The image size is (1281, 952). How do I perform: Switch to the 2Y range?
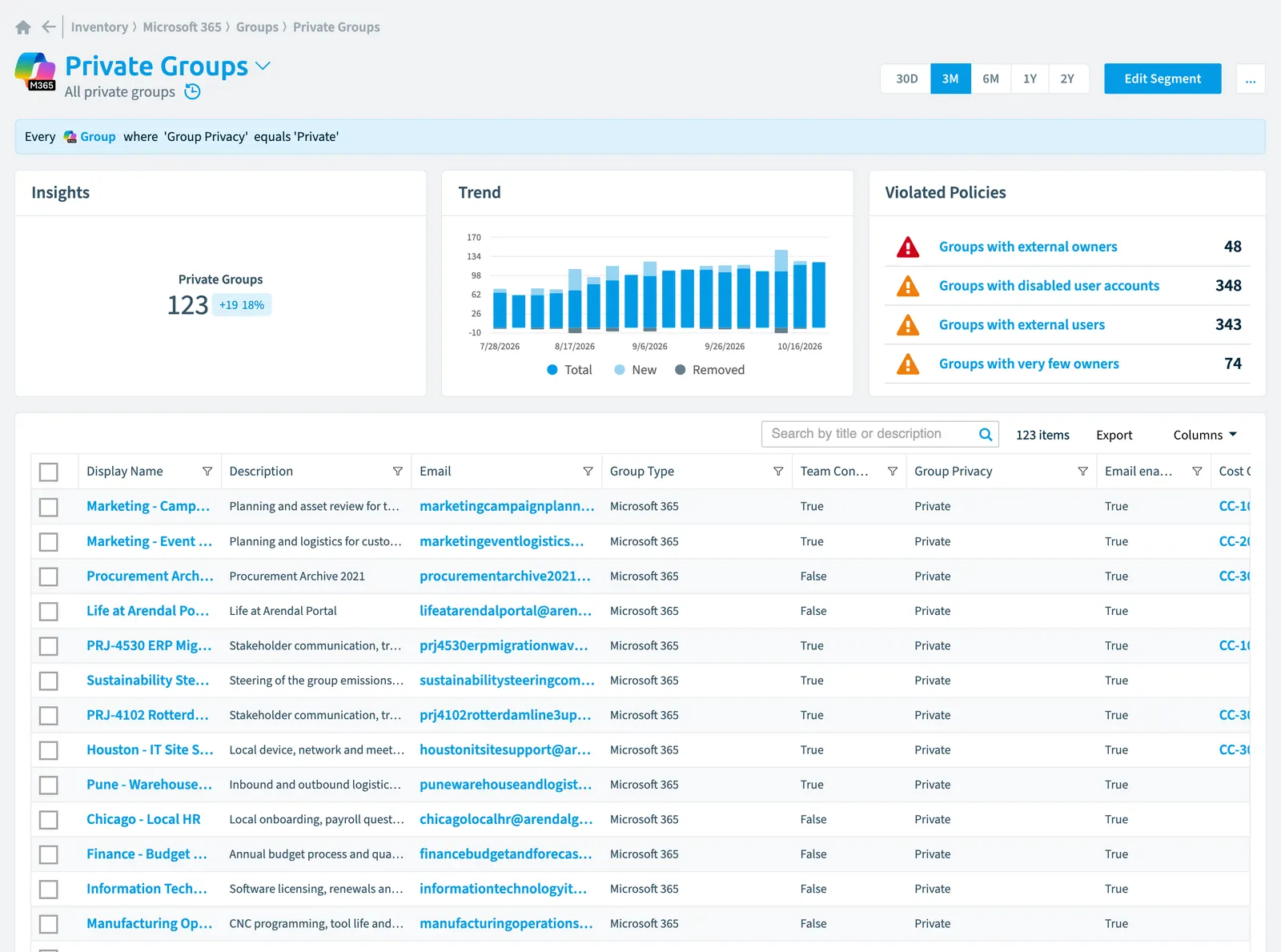point(1067,78)
